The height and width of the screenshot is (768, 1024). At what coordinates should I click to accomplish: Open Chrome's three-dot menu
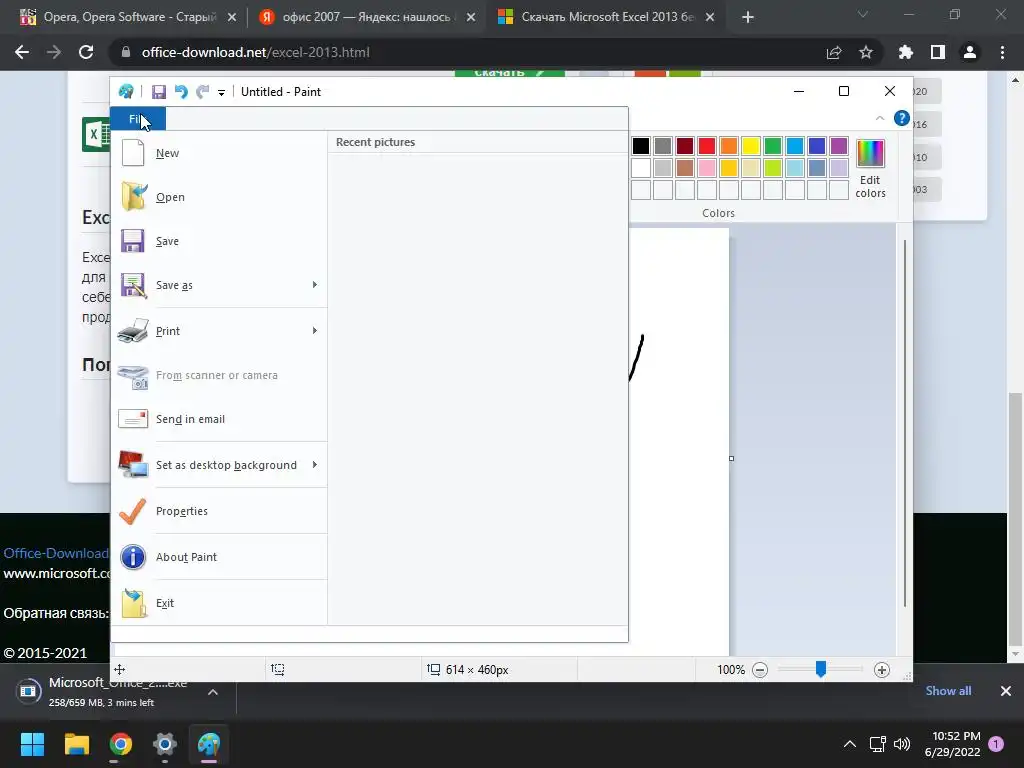[x=1002, y=52]
